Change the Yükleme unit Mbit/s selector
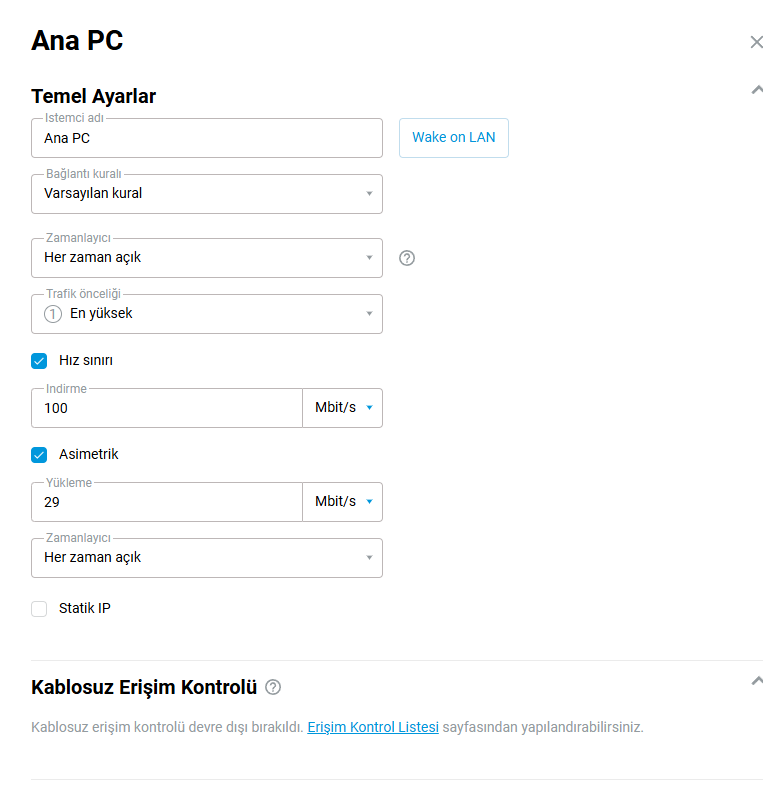This screenshot has width=763, height=787. tap(343, 502)
